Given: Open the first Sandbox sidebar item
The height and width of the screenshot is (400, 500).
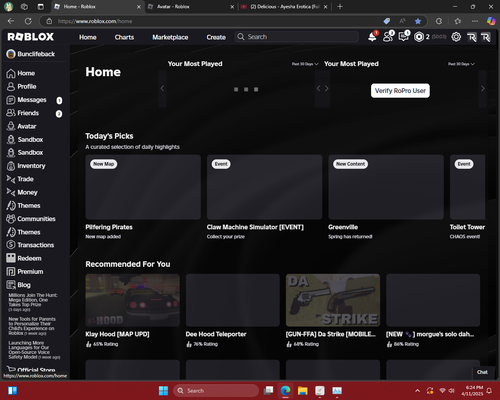Looking at the screenshot, I should (25, 140).
